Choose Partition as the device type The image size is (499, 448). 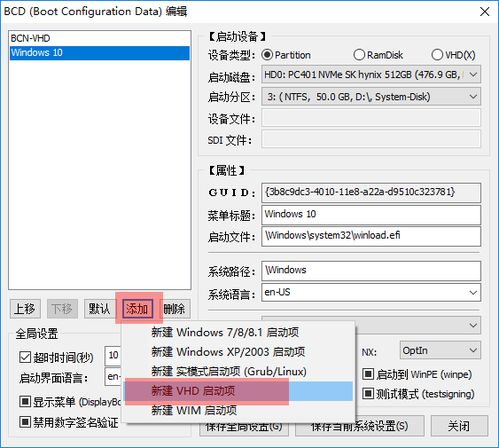[x=267, y=55]
